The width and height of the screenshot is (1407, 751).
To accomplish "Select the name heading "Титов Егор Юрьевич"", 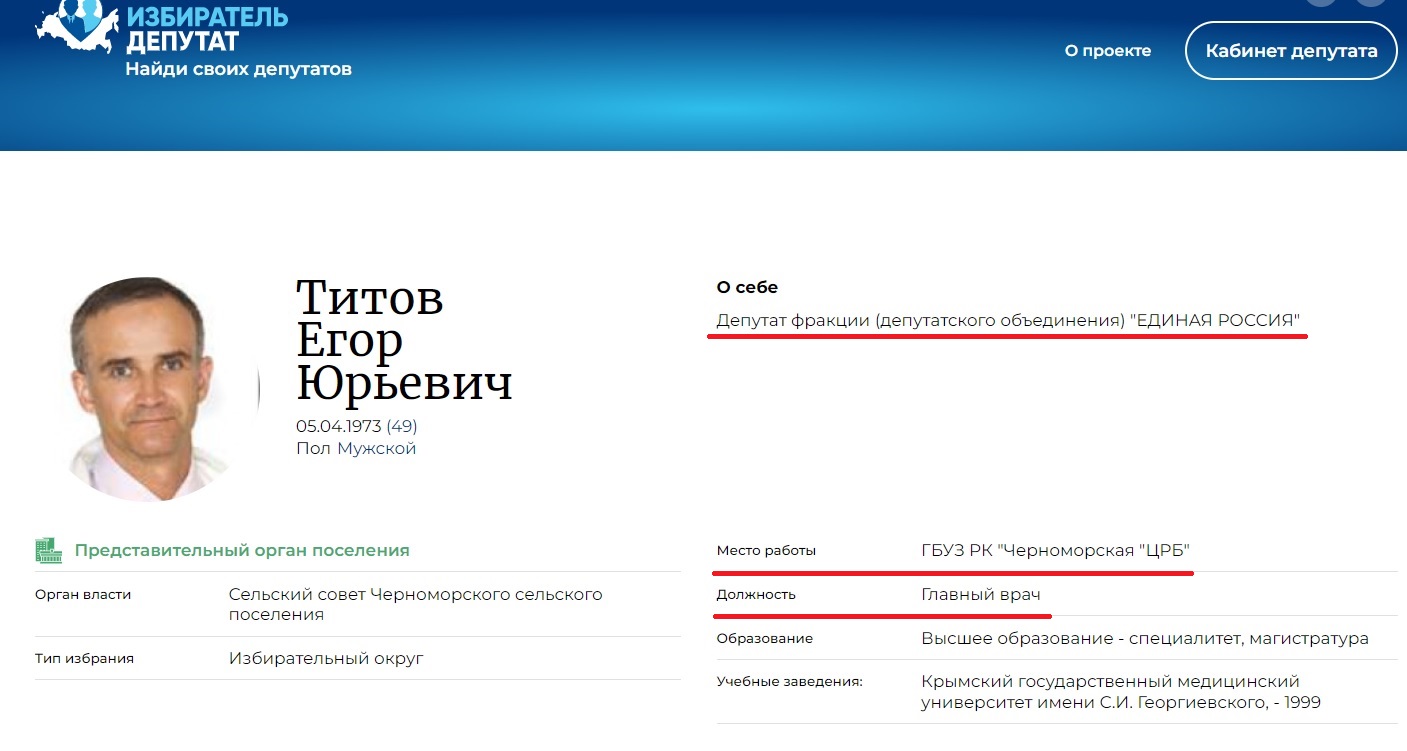I will [403, 339].
